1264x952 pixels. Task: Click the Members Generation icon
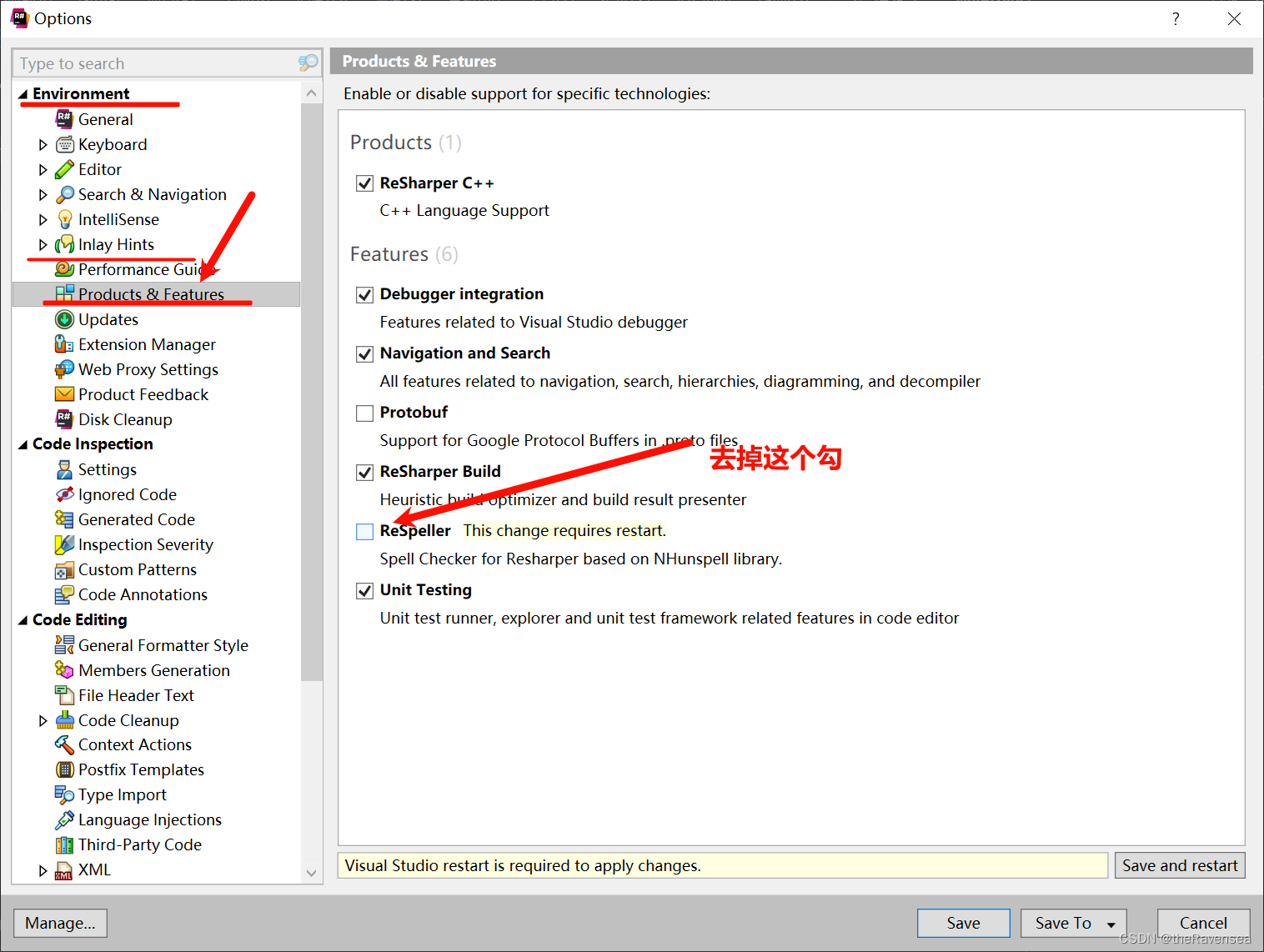64,670
